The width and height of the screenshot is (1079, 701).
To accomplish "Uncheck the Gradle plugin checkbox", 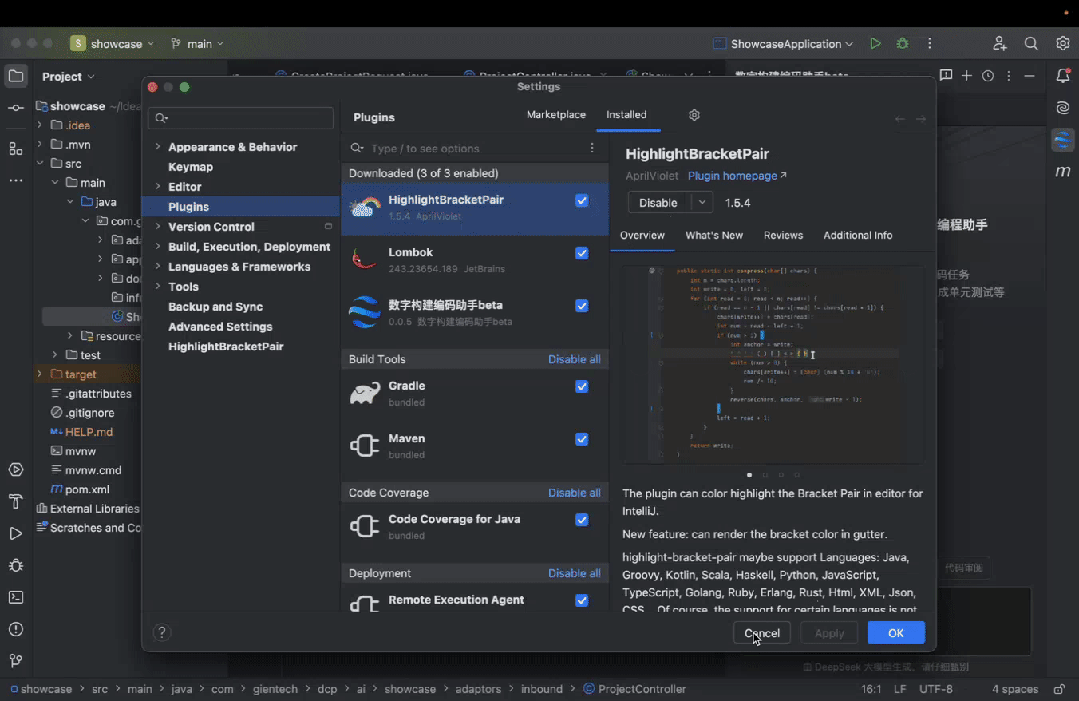I will click(x=581, y=387).
